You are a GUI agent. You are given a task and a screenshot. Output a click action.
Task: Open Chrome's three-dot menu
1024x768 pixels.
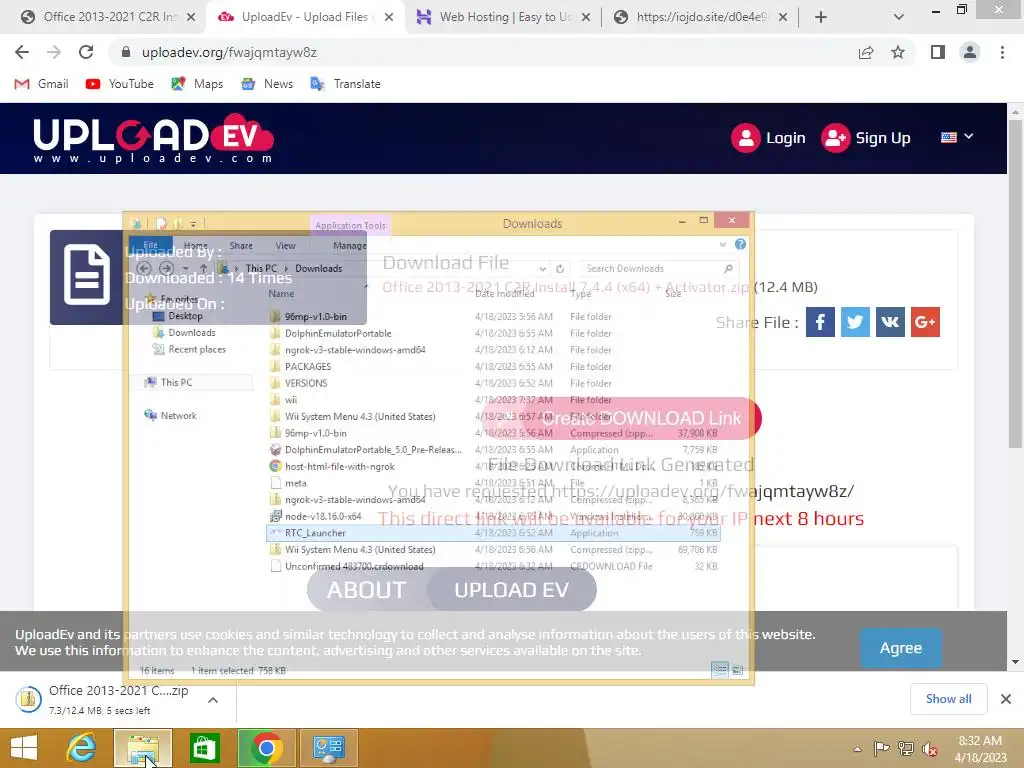point(1002,52)
